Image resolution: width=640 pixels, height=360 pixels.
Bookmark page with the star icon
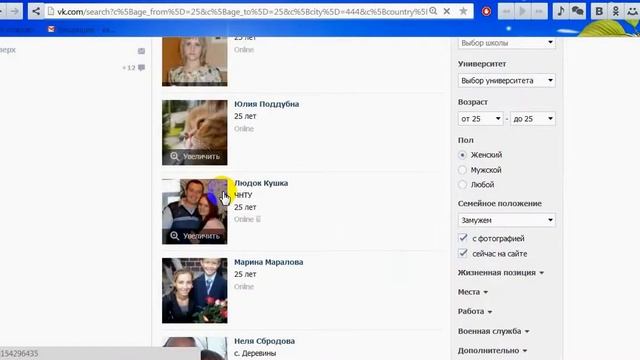click(x=463, y=11)
